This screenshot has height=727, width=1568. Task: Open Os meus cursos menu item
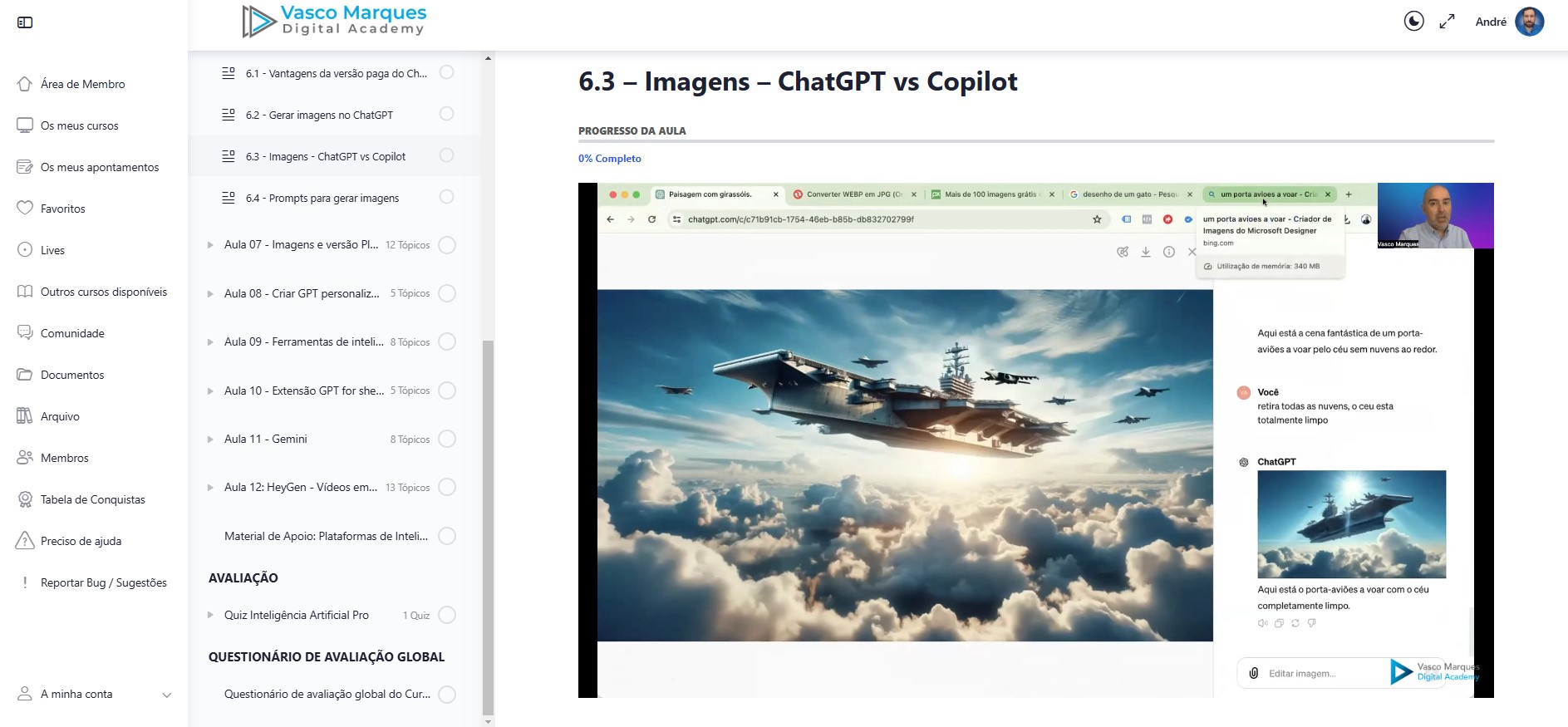coord(80,125)
